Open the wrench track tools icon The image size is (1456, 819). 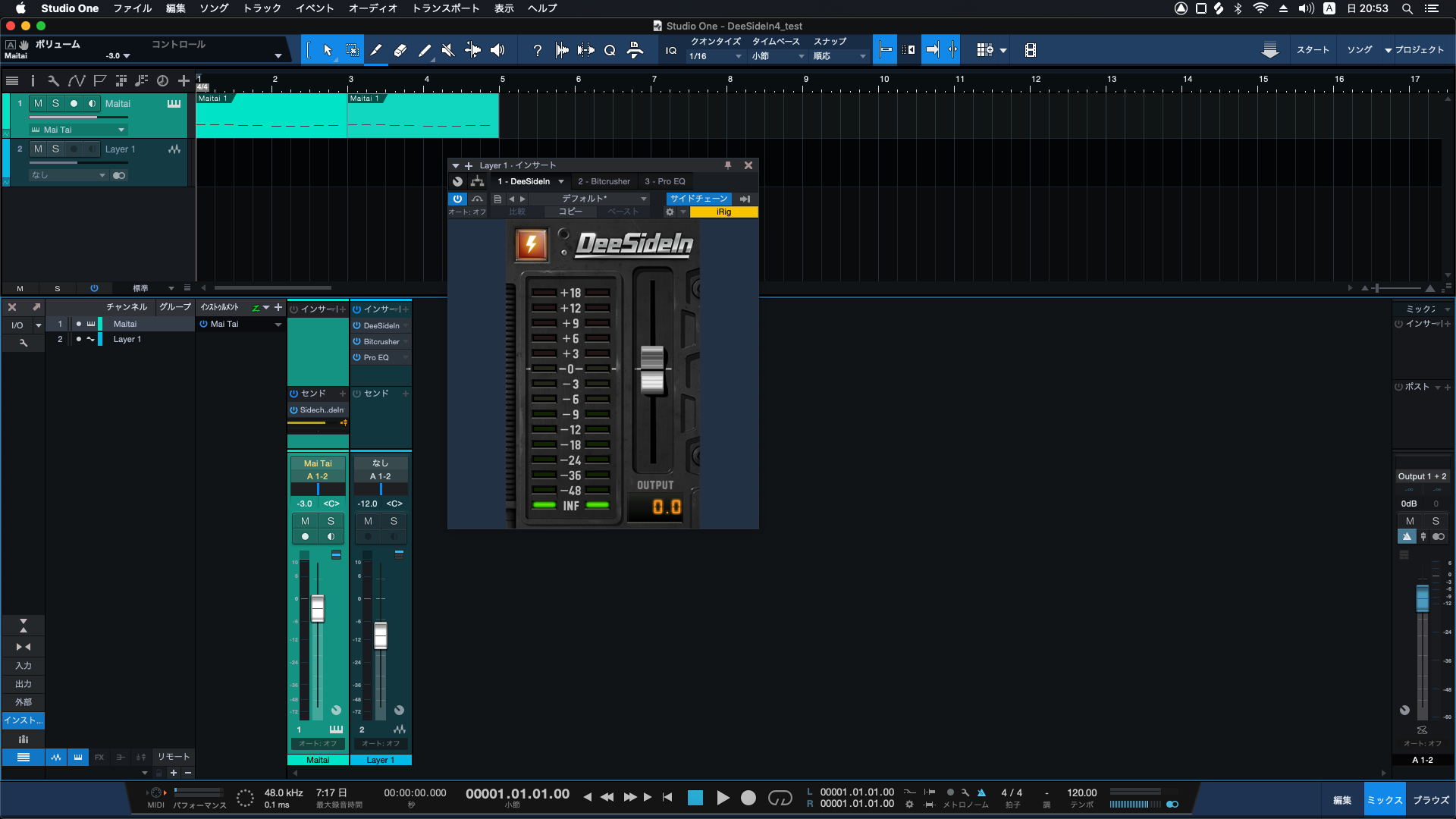(x=53, y=80)
